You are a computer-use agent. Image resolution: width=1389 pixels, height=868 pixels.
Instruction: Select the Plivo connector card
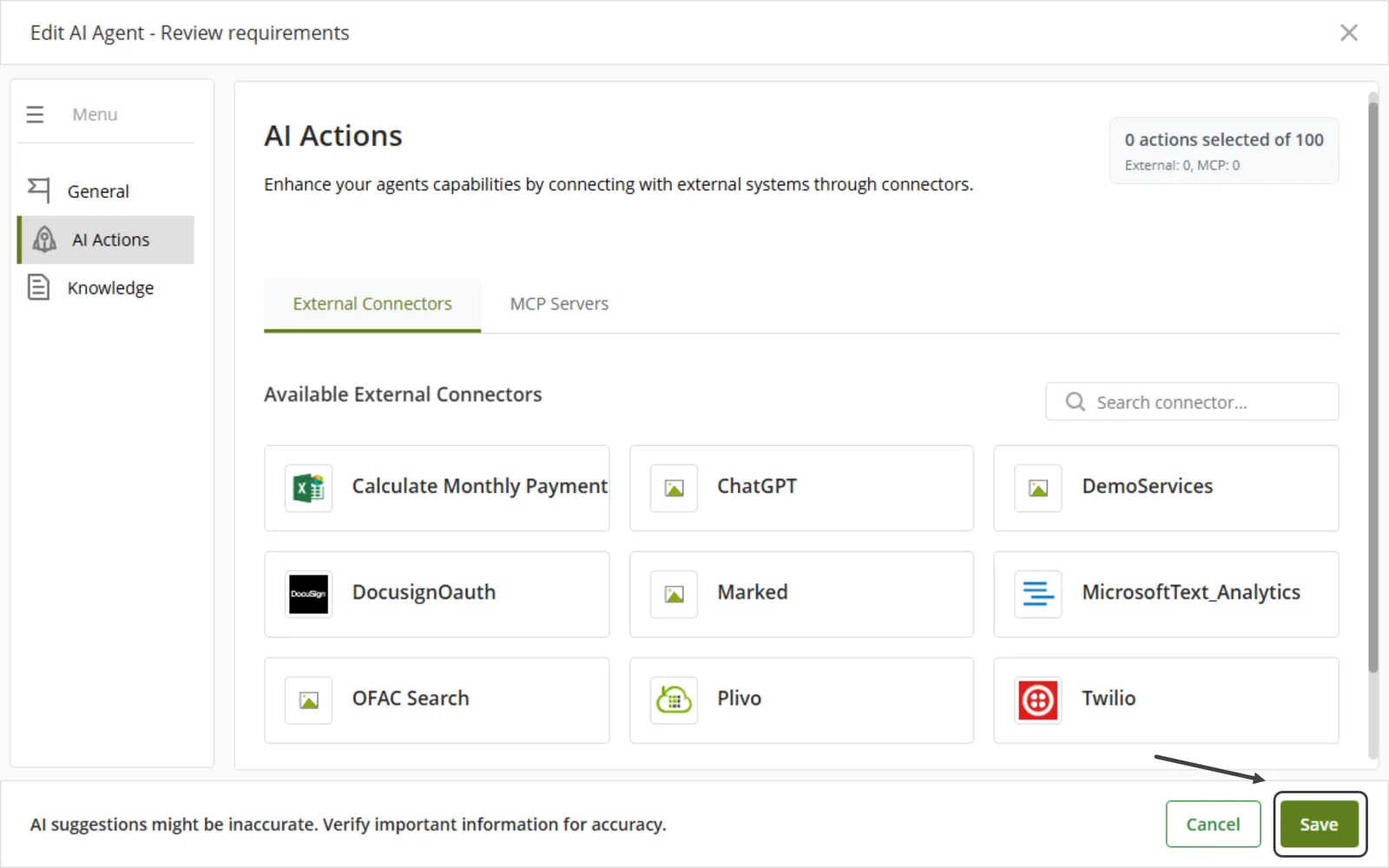801,700
